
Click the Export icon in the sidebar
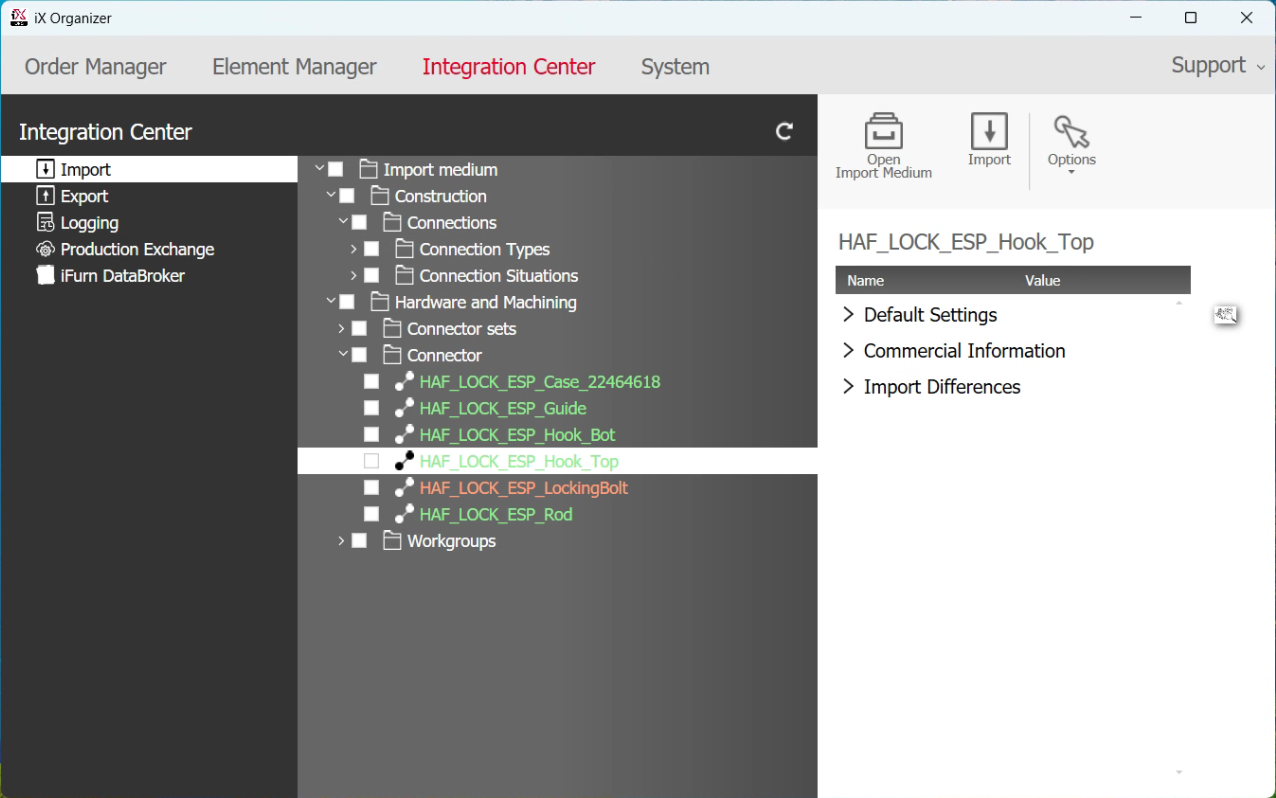click(x=45, y=196)
